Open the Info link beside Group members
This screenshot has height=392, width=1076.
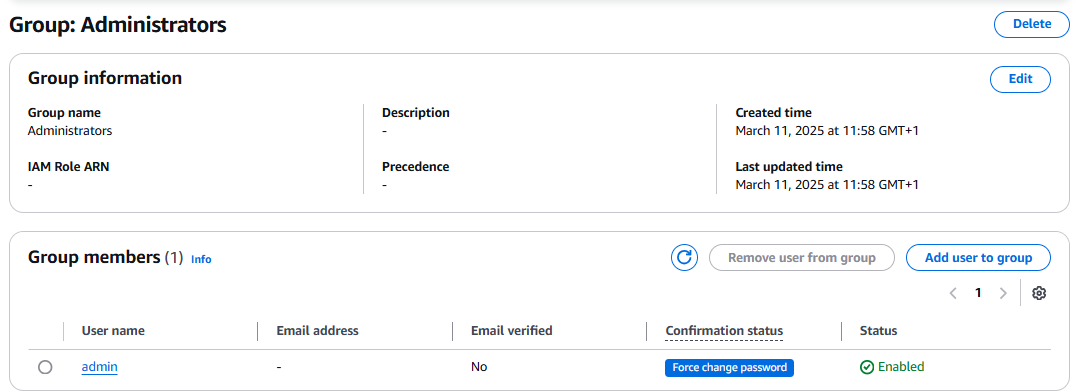[x=201, y=260]
